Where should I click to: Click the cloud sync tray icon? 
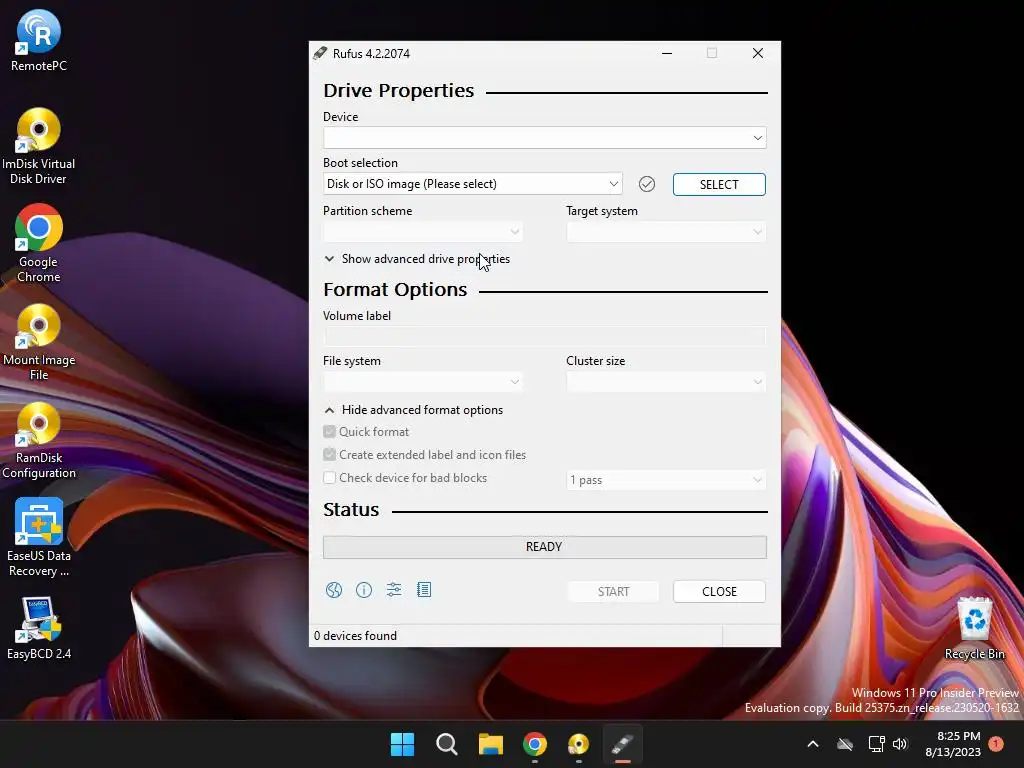845,744
